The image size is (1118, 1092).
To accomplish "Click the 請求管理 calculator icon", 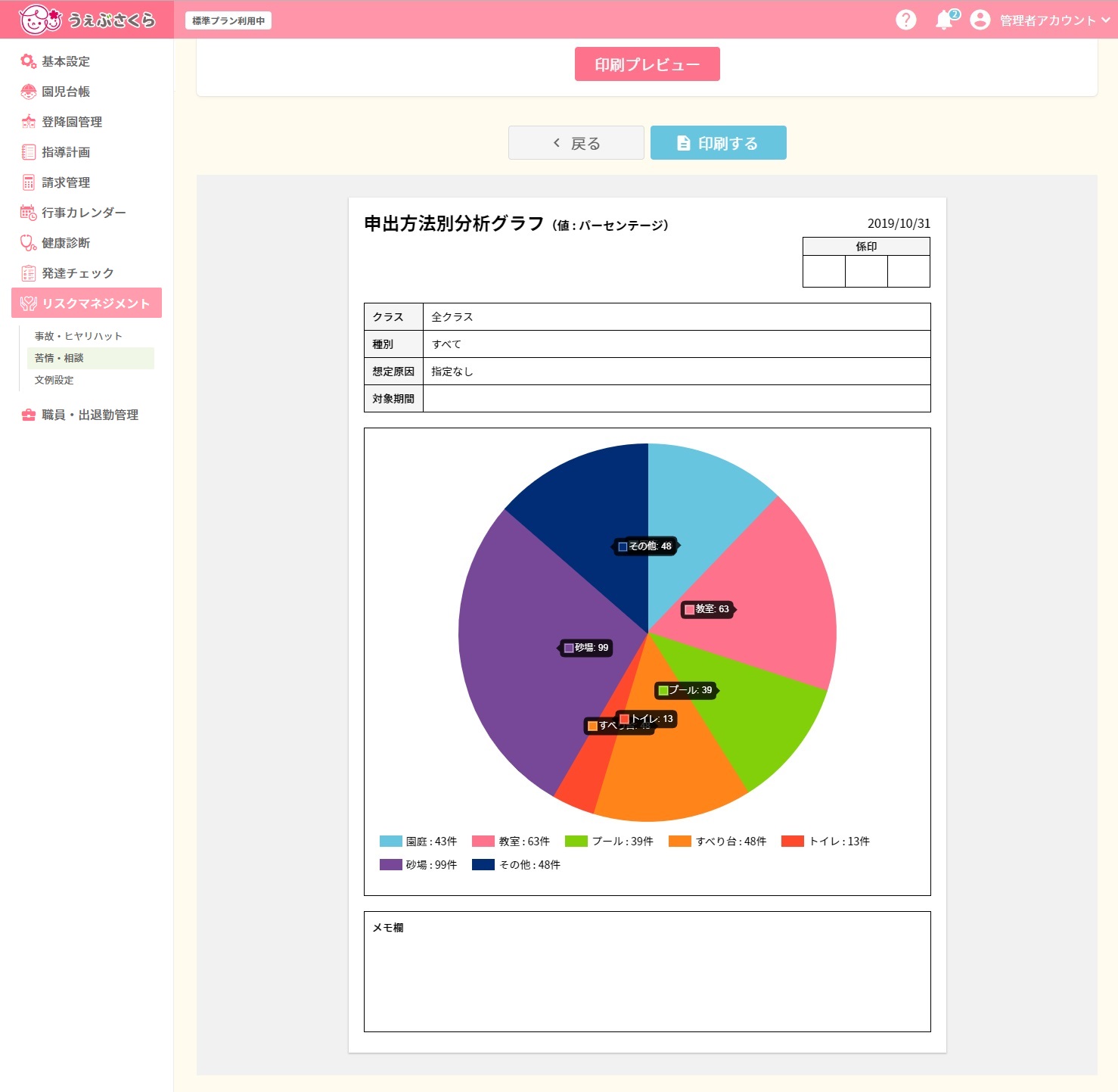I will click(29, 182).
